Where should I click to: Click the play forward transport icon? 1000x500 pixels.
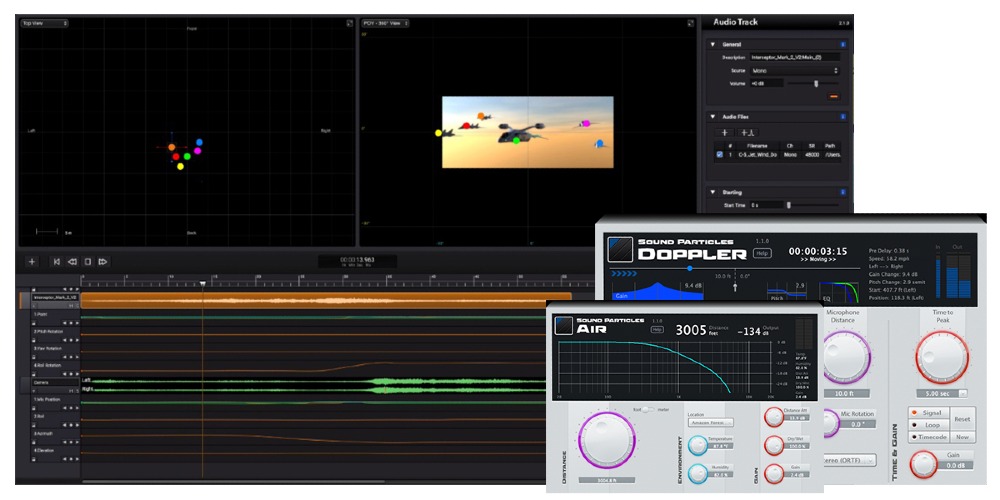103,262
